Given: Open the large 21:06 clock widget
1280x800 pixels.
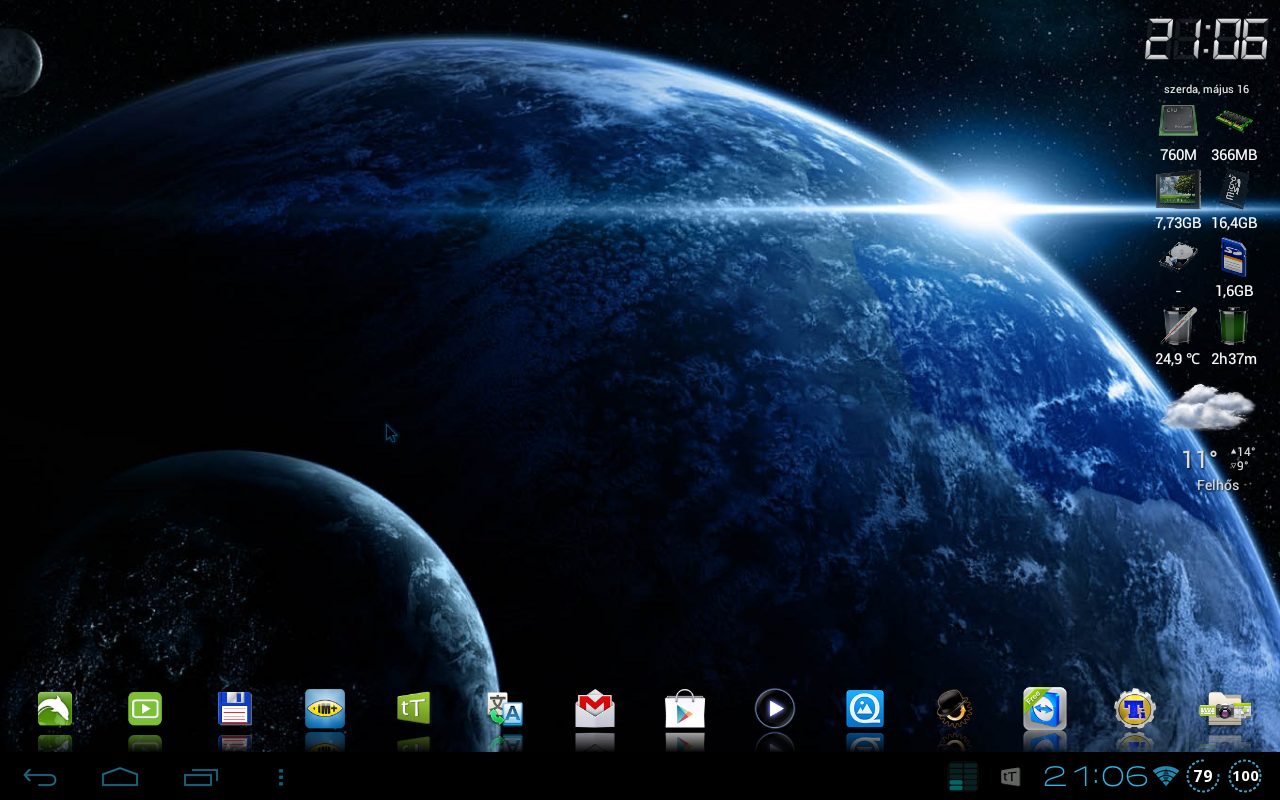Looking at the screenshot, I should coord(1206,40).
